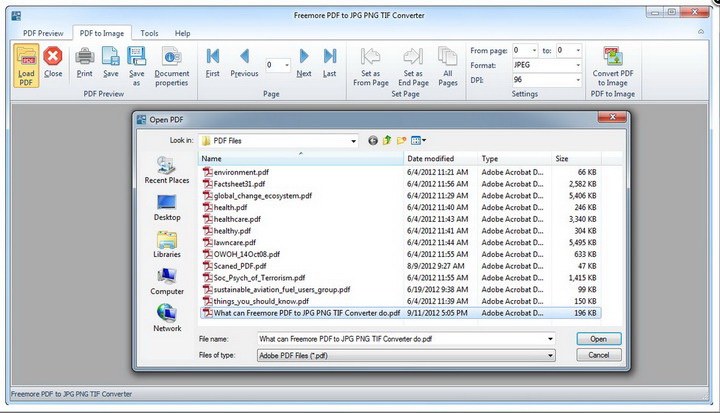Viewport: 720px width, 413px height.
Task: Sort by Type column header
Action: pos(515,158)
